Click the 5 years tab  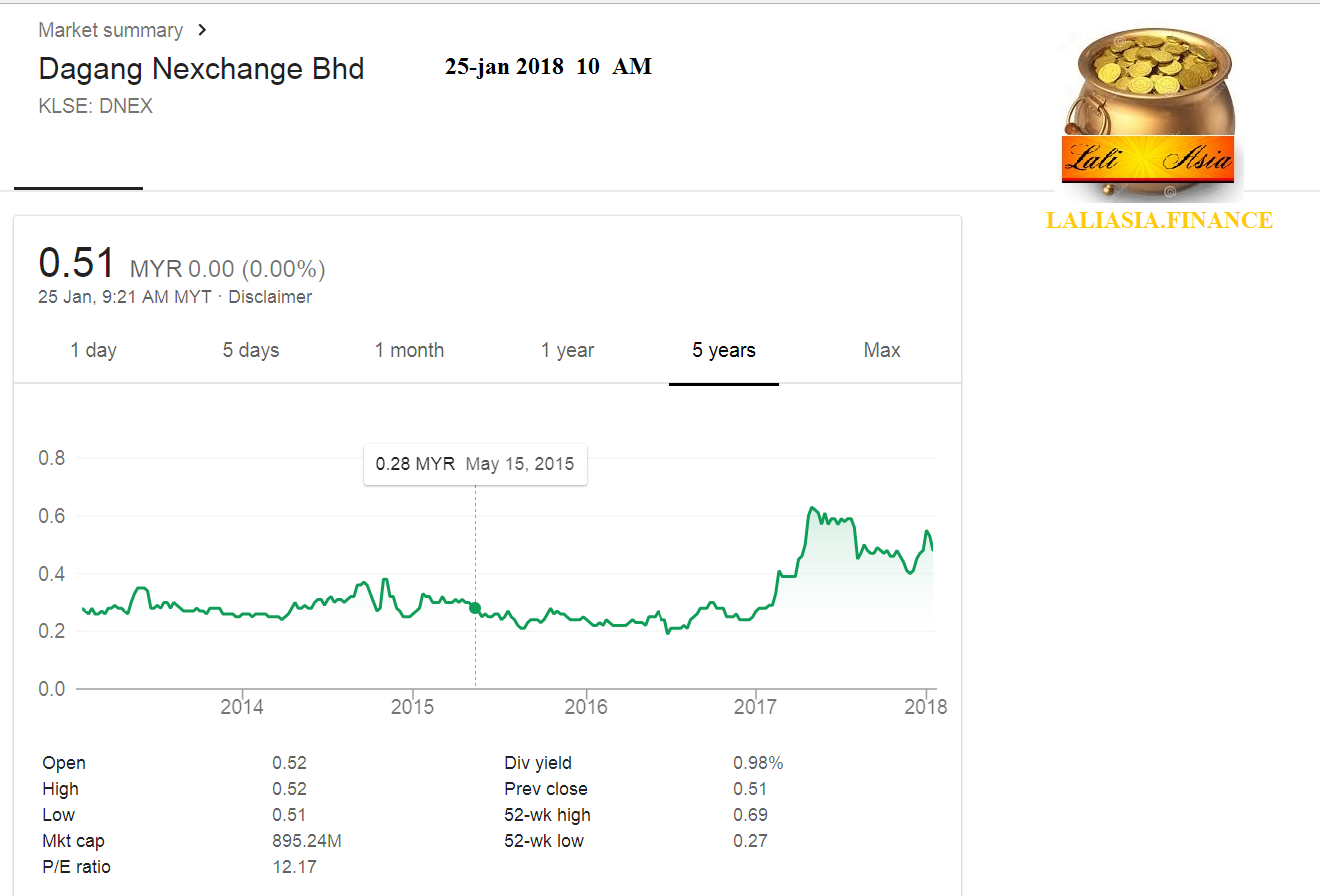point(723,350)
